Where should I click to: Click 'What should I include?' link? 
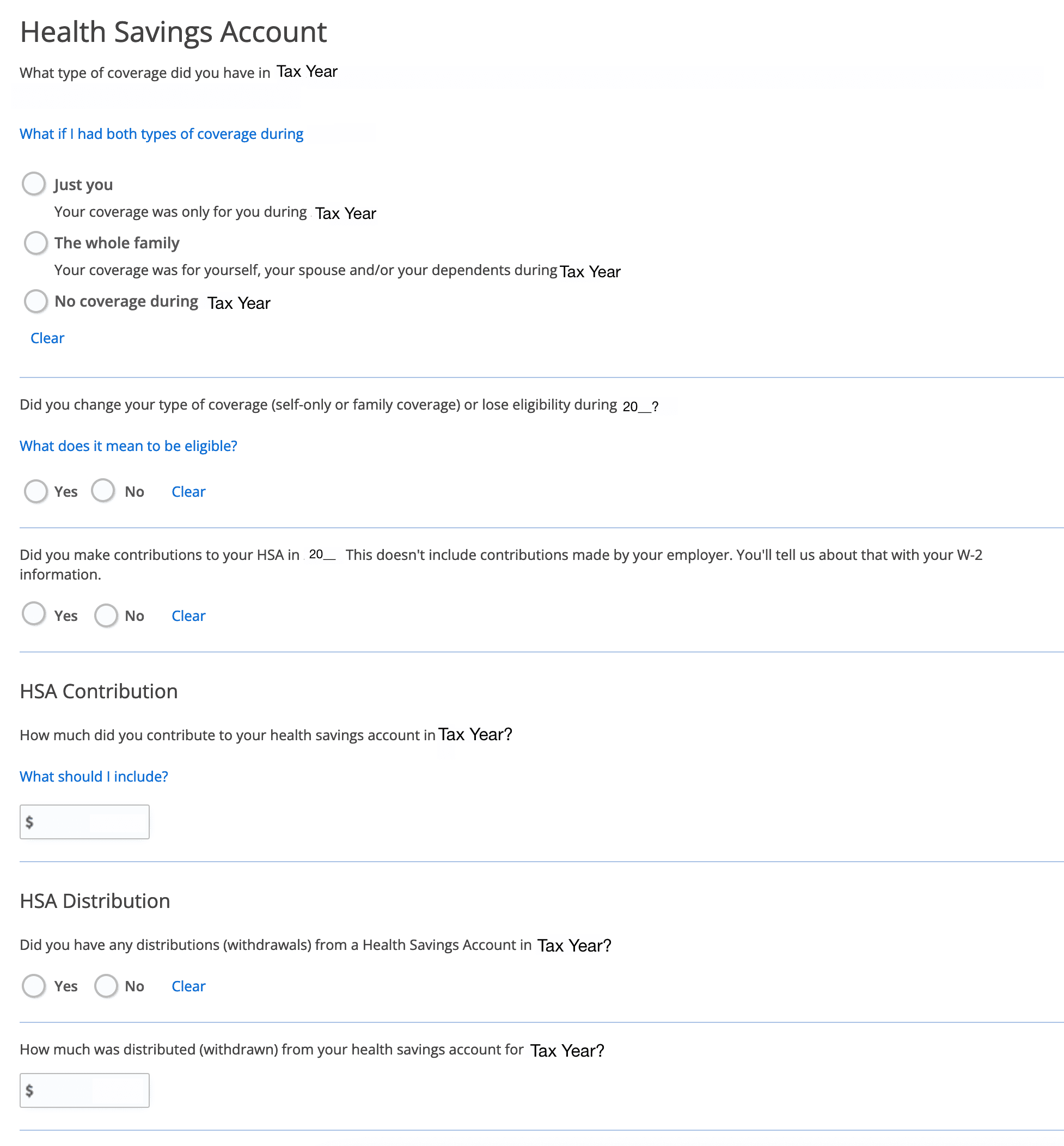point(93,776)
